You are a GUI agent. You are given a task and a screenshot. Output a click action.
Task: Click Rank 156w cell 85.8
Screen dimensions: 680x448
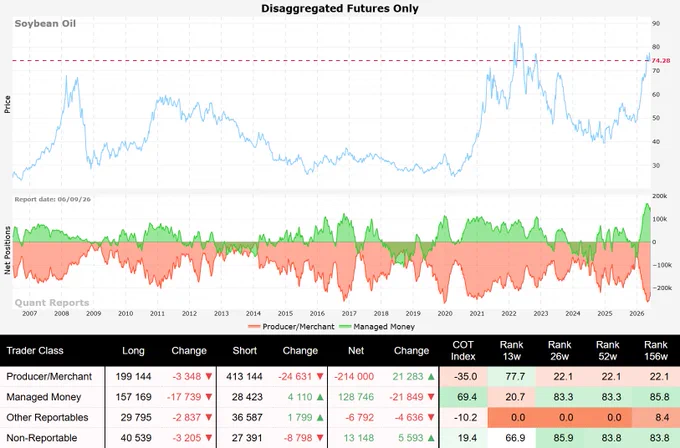pos(656,397)
